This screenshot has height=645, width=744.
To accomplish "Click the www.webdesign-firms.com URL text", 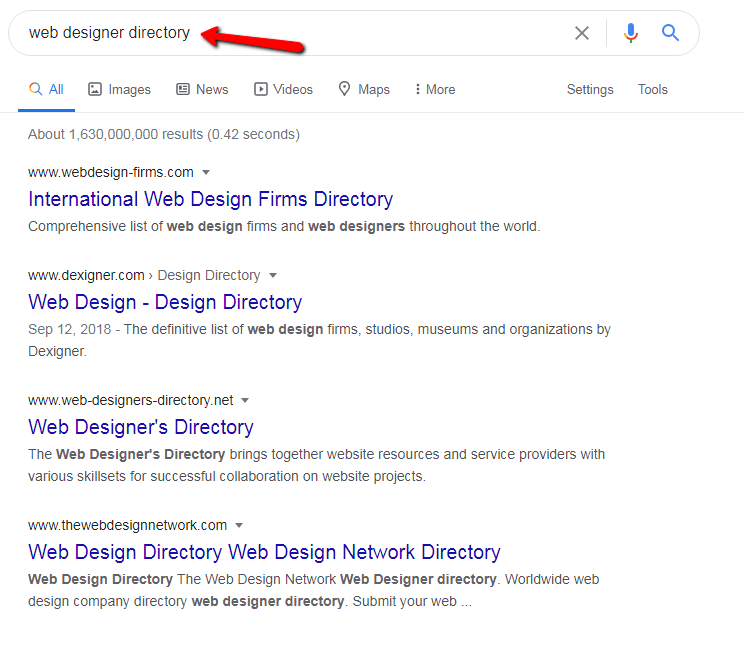I will (x=111, y=172).
